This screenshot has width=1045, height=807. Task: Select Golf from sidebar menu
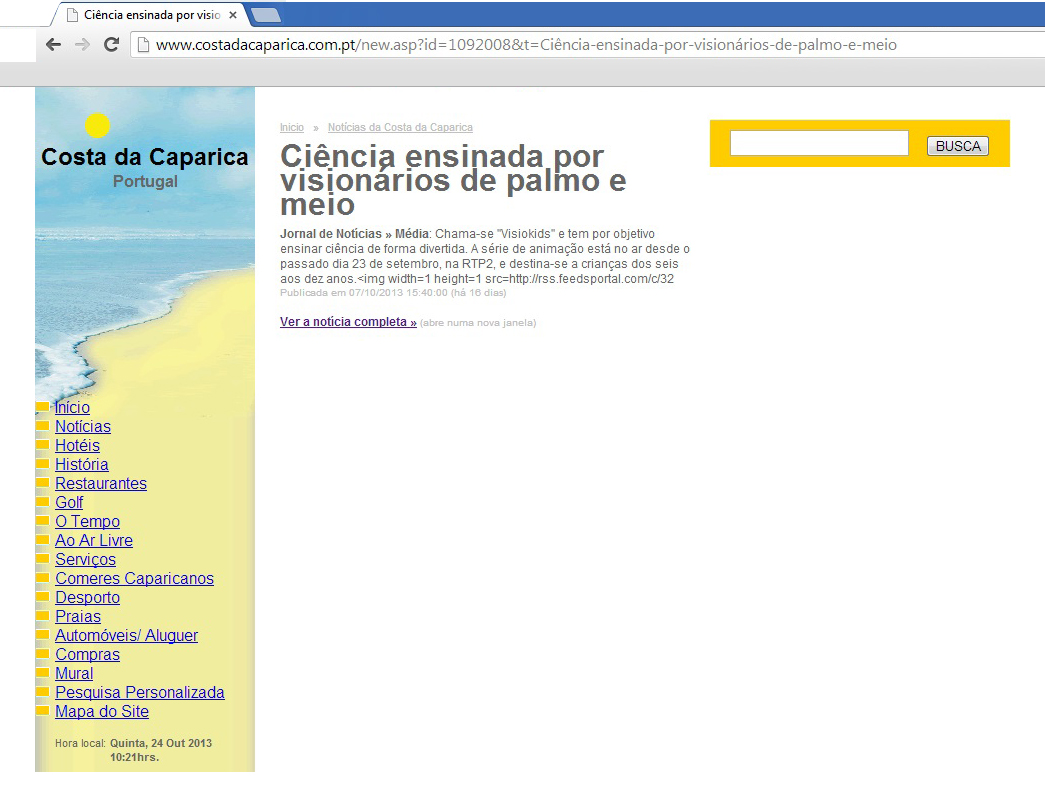tap(69, 503)
